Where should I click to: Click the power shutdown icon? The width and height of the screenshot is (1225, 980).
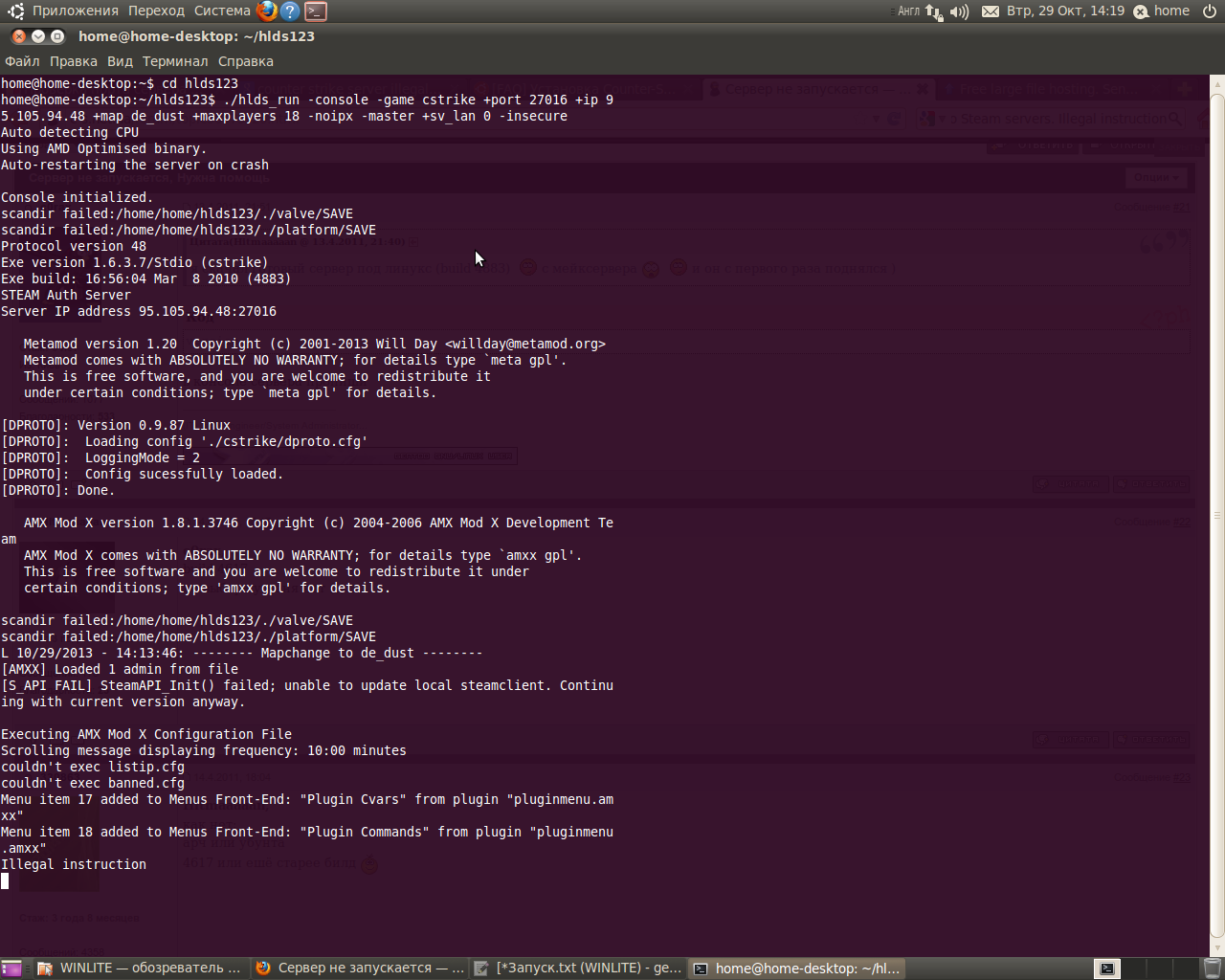coord(1210,11)
